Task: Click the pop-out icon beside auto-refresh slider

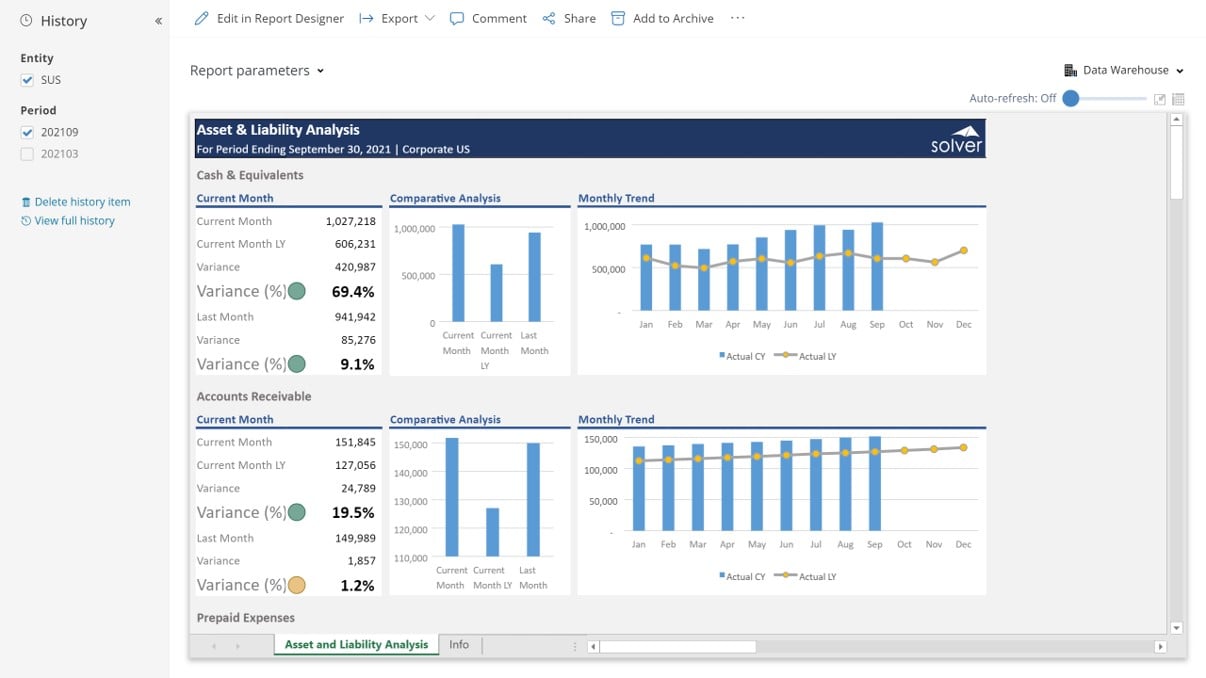Action: tap(1160, 99)
